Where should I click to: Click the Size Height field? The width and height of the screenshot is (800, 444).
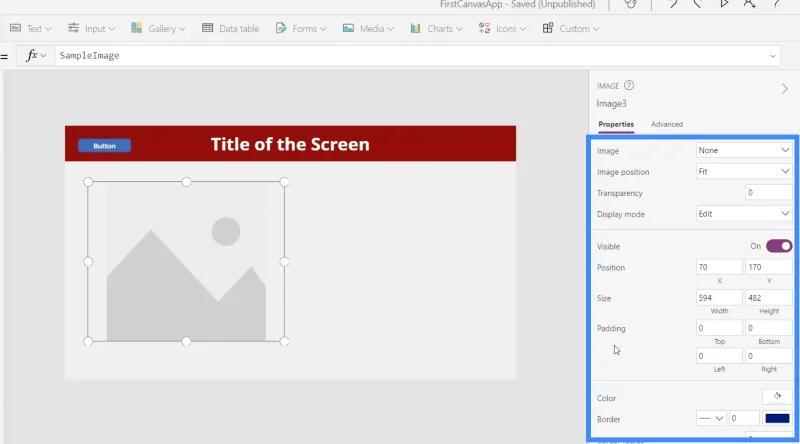click(769, 298)
